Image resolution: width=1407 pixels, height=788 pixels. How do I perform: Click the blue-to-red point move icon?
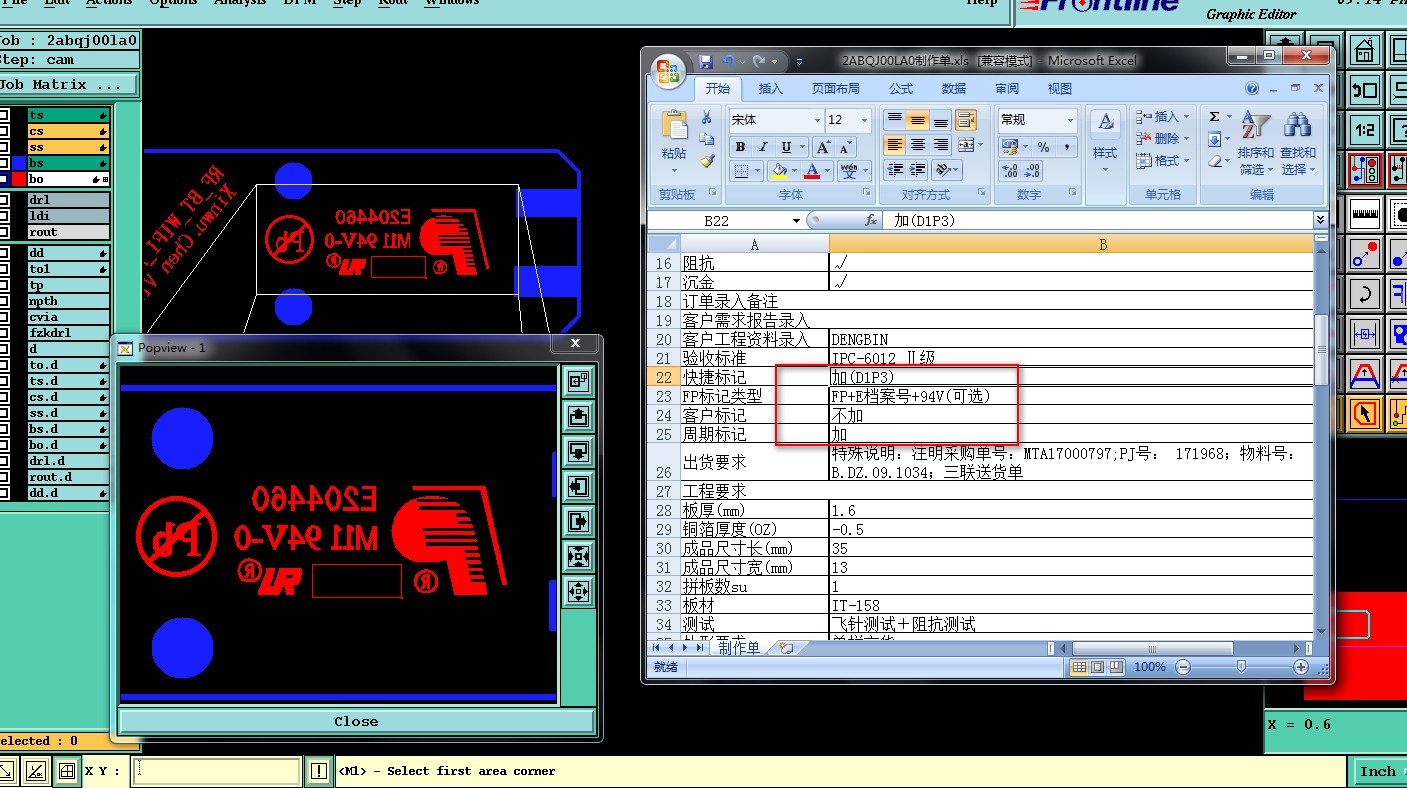coord(1365,253)
